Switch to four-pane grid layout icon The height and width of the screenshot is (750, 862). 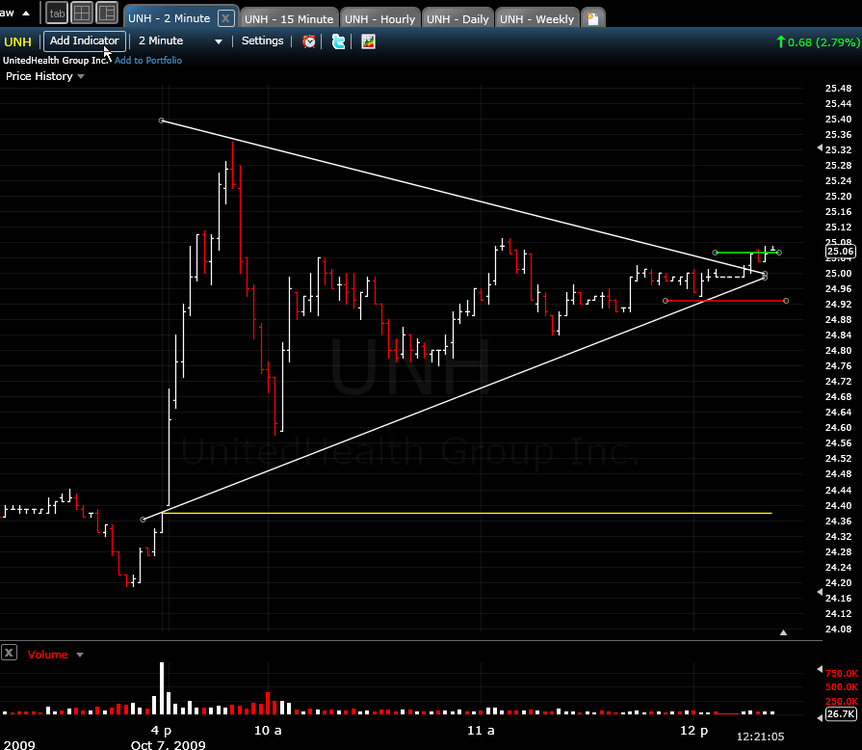tap(82, 13)
